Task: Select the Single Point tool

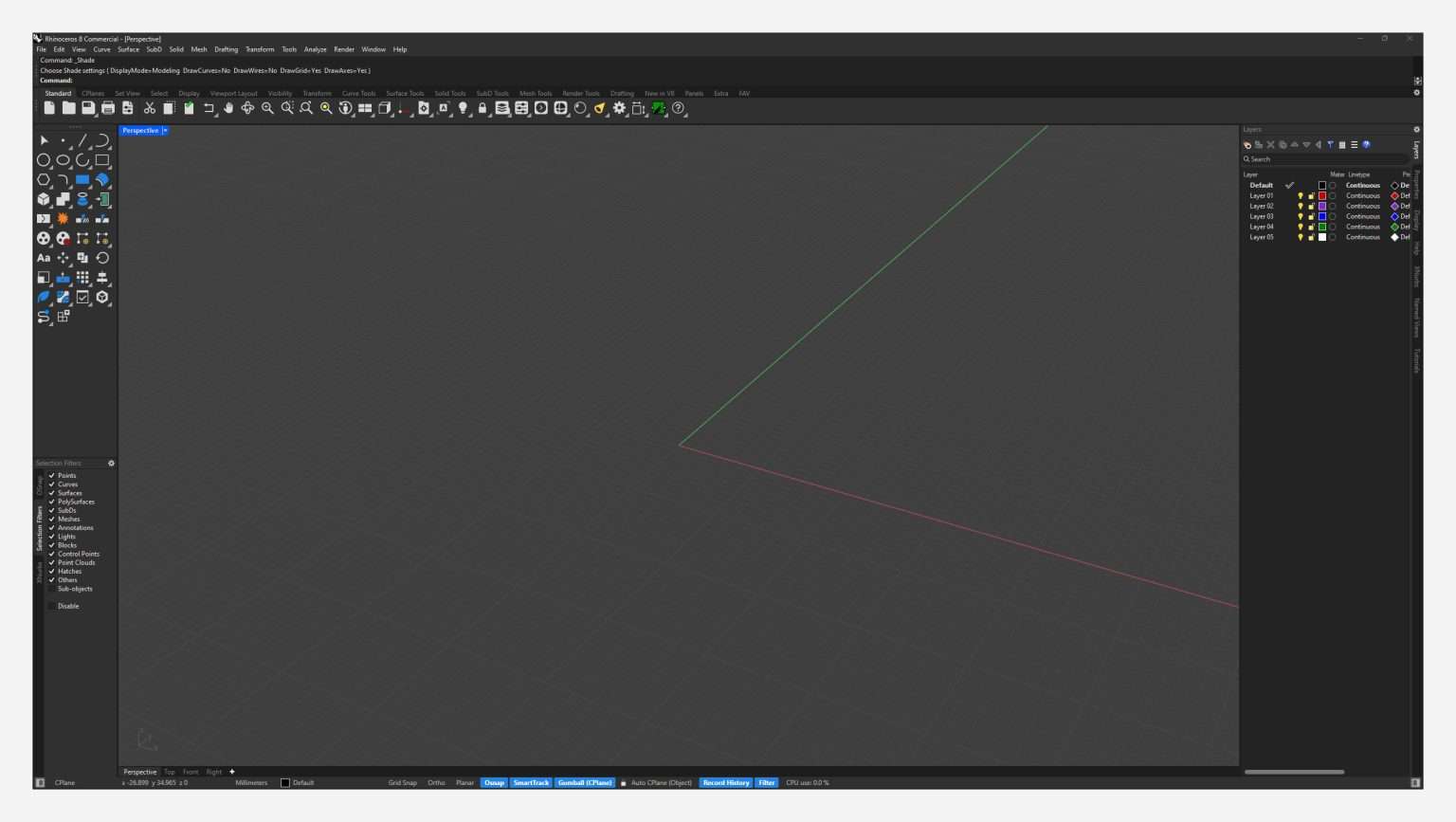Action: tap(63, 140)
